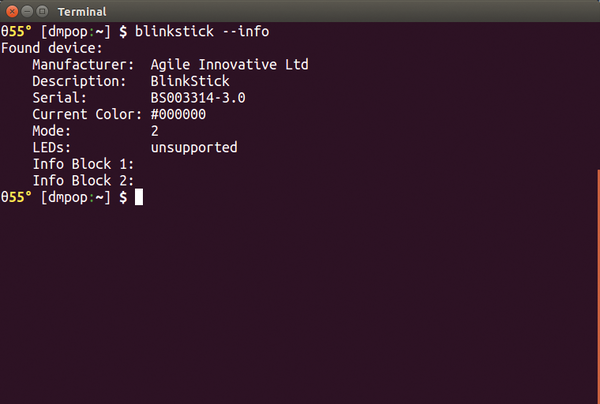Image resolution: width=600 pixels, height=404 pixels.
Task: Click the white cursor block at prompt
Action: pos(139,197)
